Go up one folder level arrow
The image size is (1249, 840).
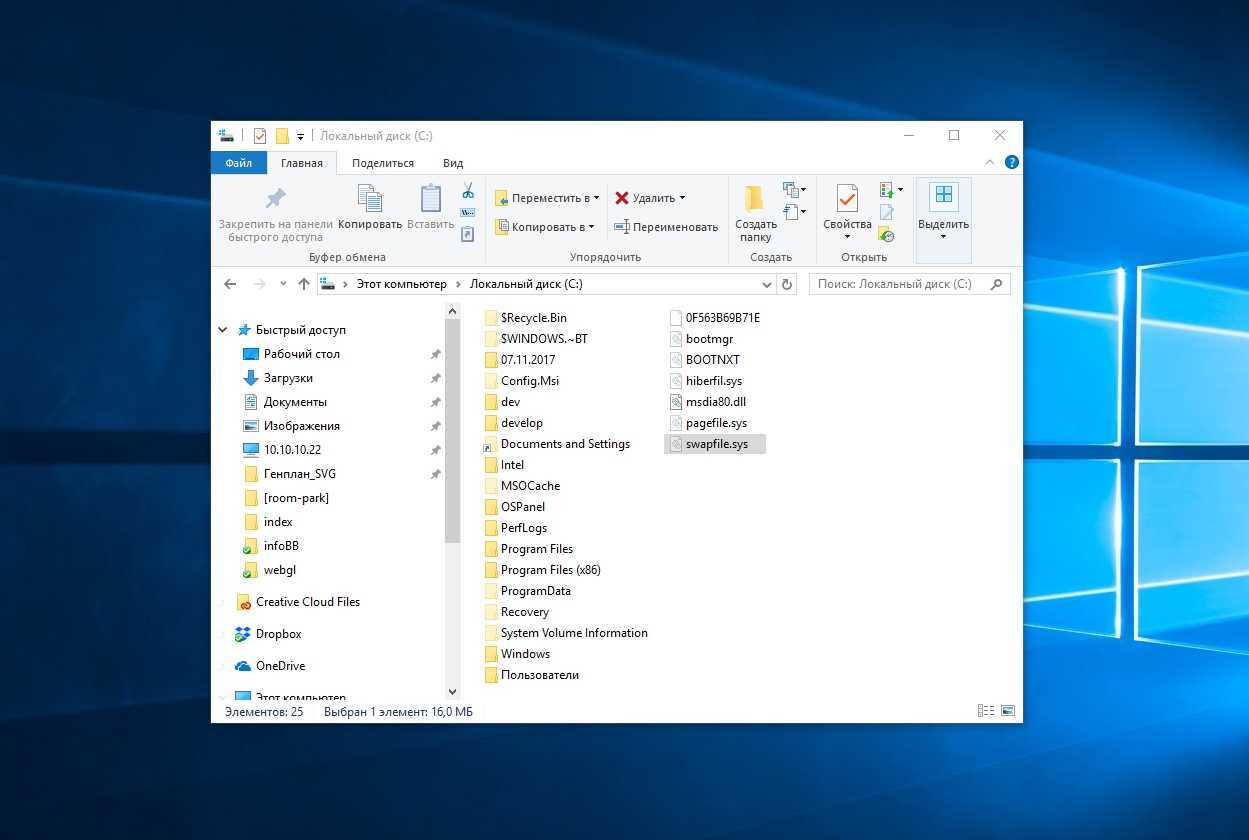[x=304, y=284]
